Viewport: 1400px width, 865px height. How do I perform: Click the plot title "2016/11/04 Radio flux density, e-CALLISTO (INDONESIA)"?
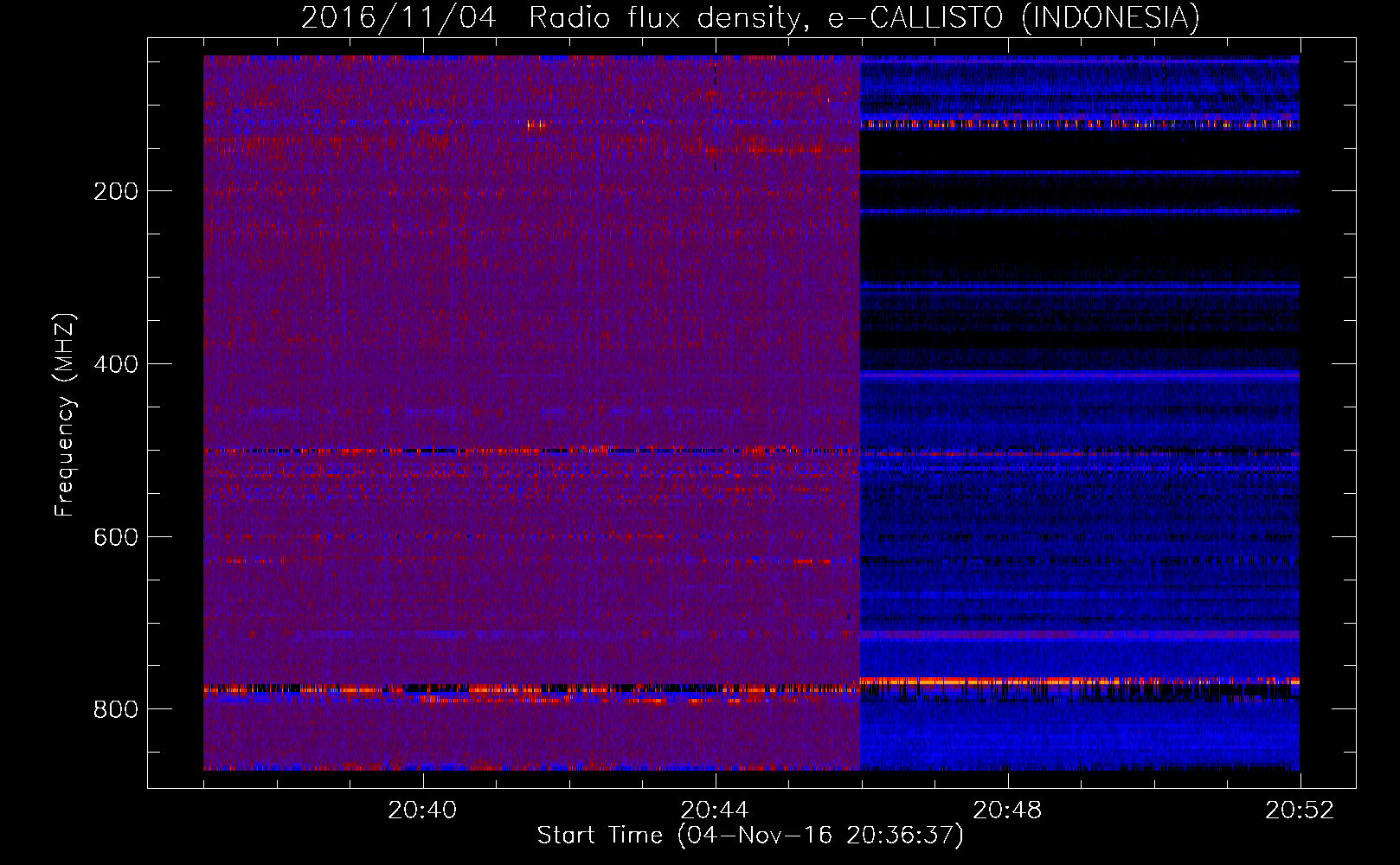750,18
